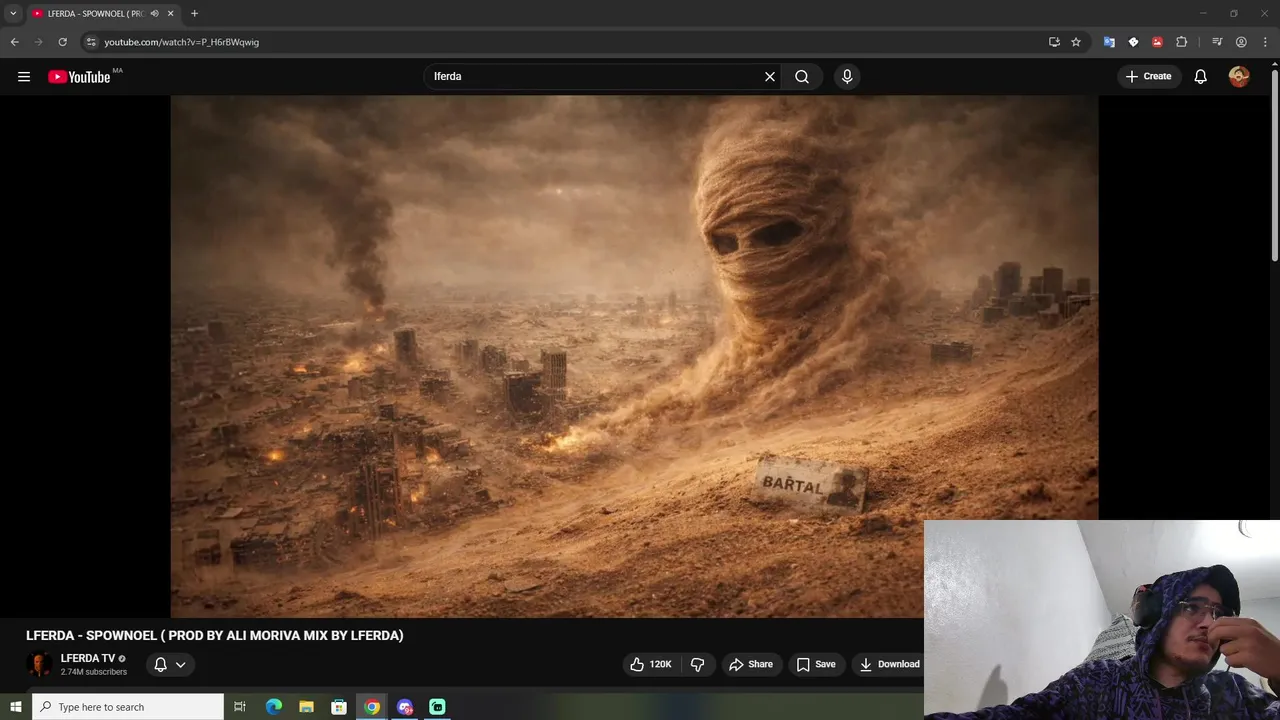Screen dimensions: 1280x720
Task: View site information icon in address bar
Action: pos(90,42)
